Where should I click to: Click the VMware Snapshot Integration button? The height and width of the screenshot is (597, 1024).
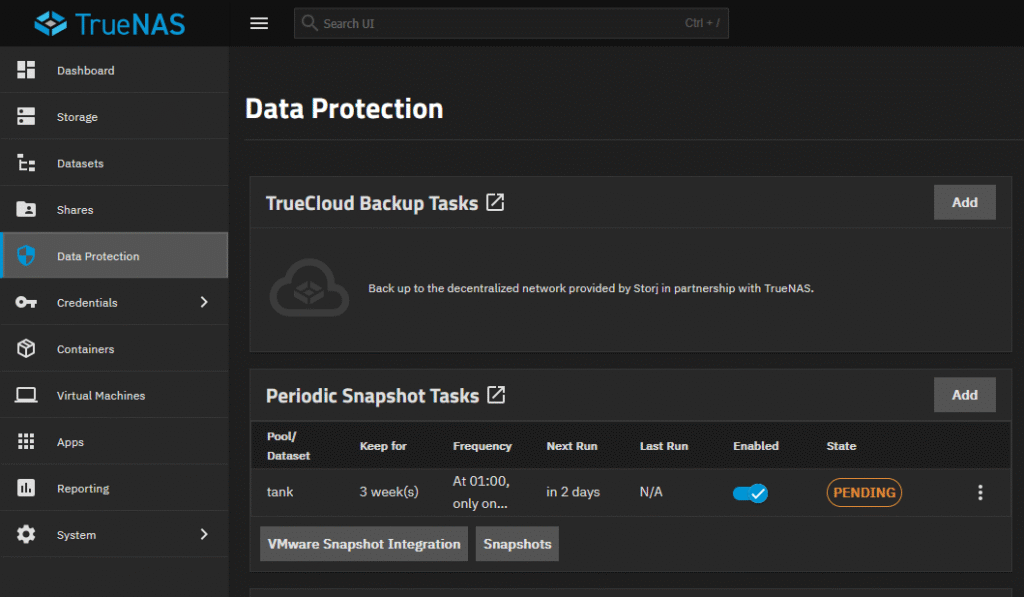click(364, 544)
